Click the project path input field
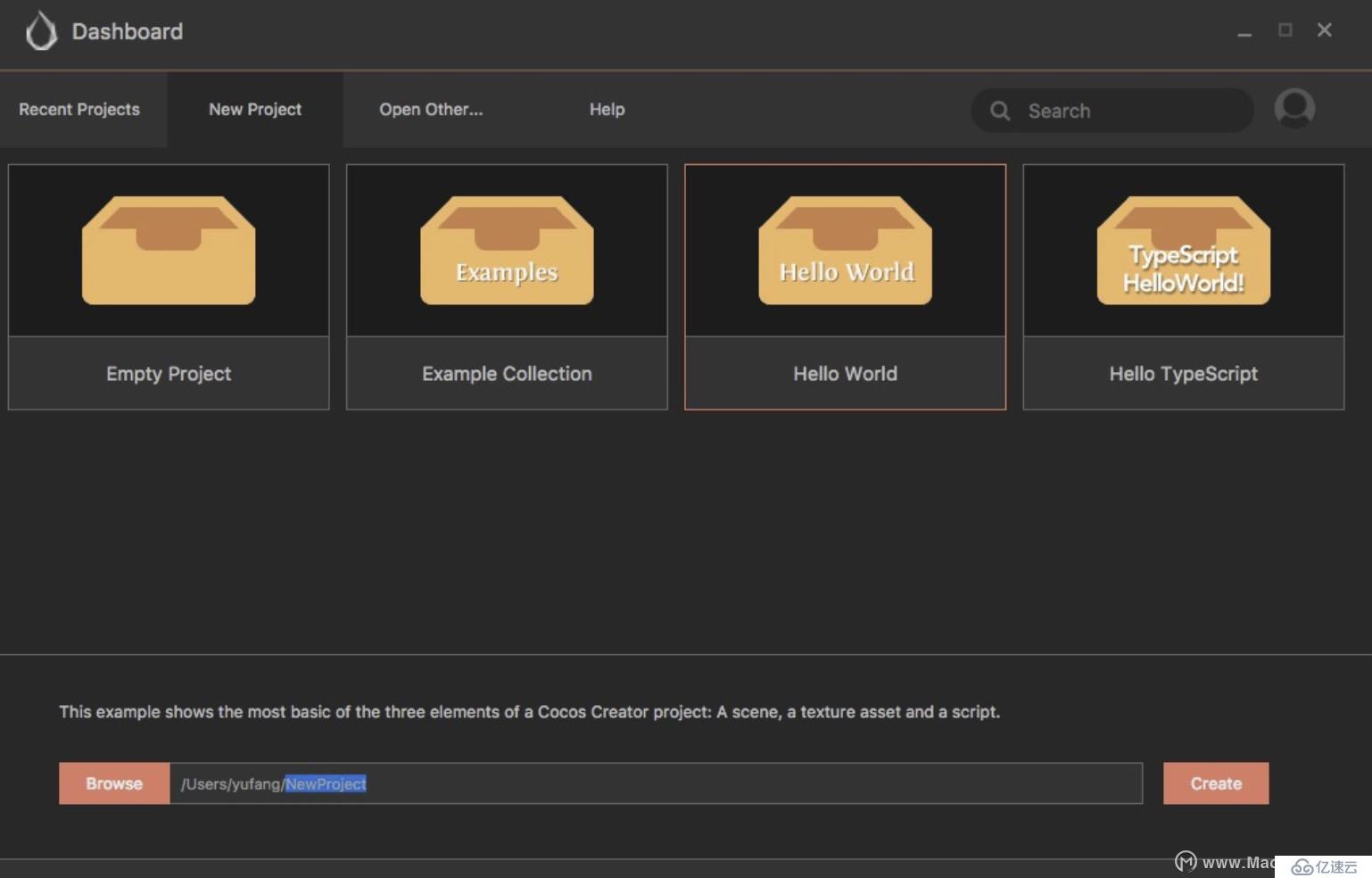Viewport: 1372px width, 878px height. tap(656, 783)
